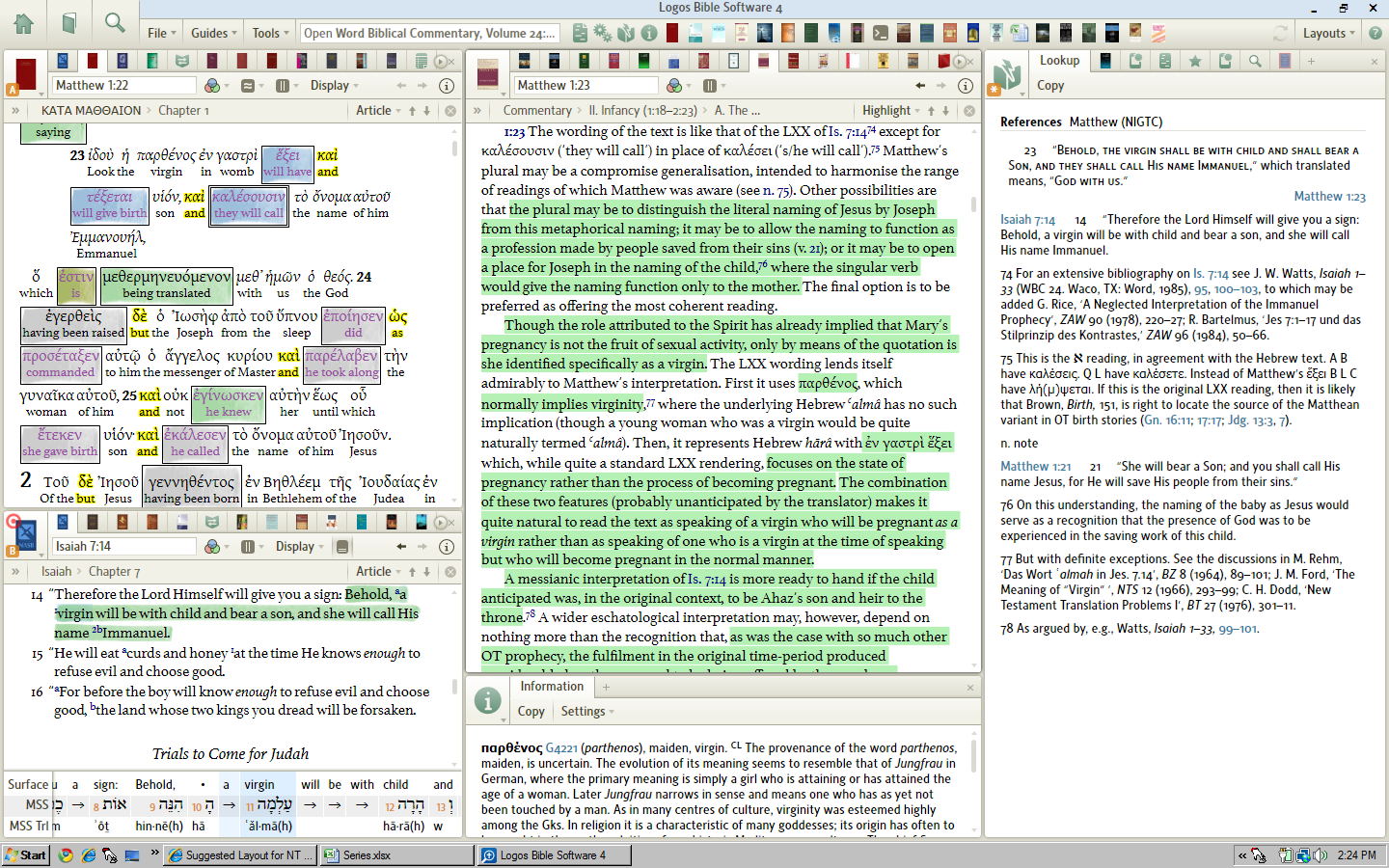Click Copy in the Information panel

(x=531, y=712)
